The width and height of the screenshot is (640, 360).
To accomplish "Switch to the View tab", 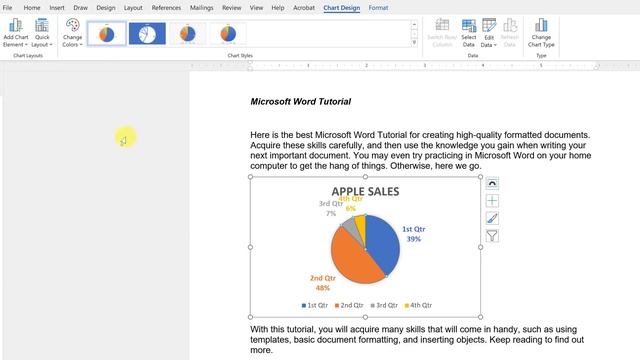I will click(x=256, y=8).
